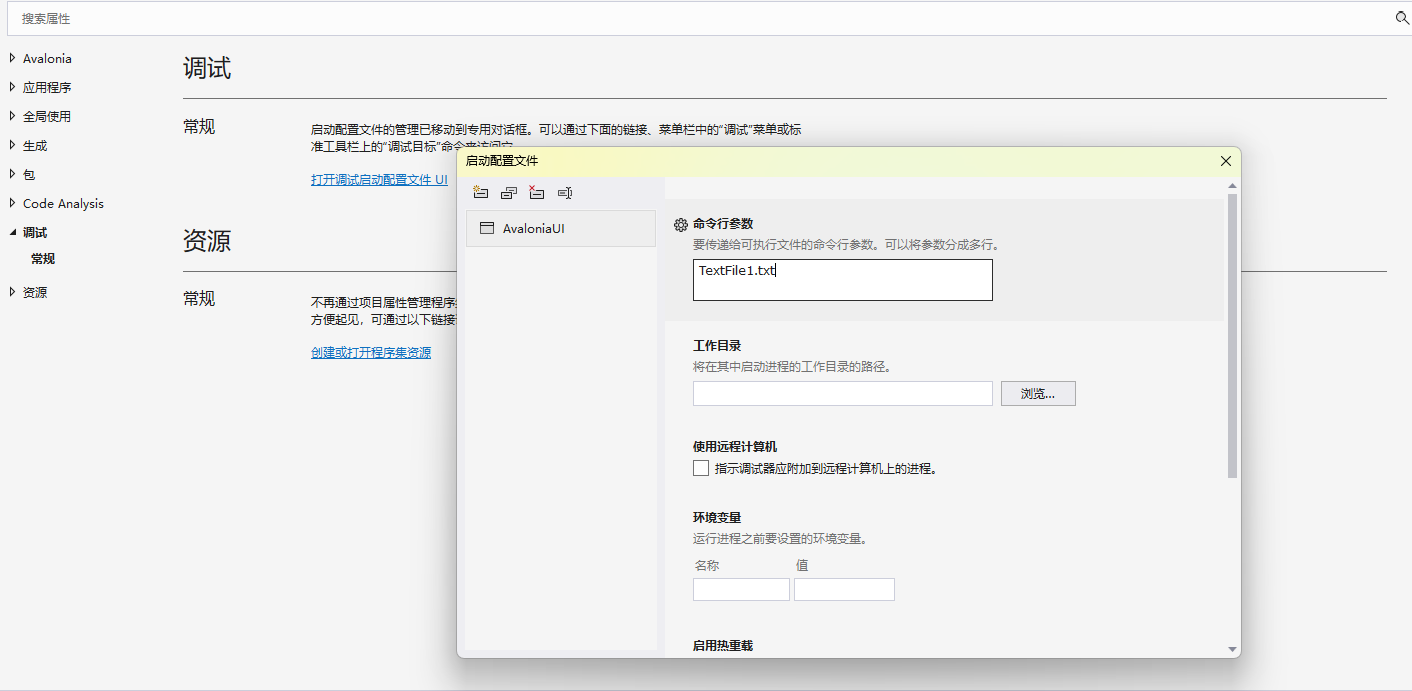
Task: Open the 创建或打开程序集资源 link
Action: 371,352
